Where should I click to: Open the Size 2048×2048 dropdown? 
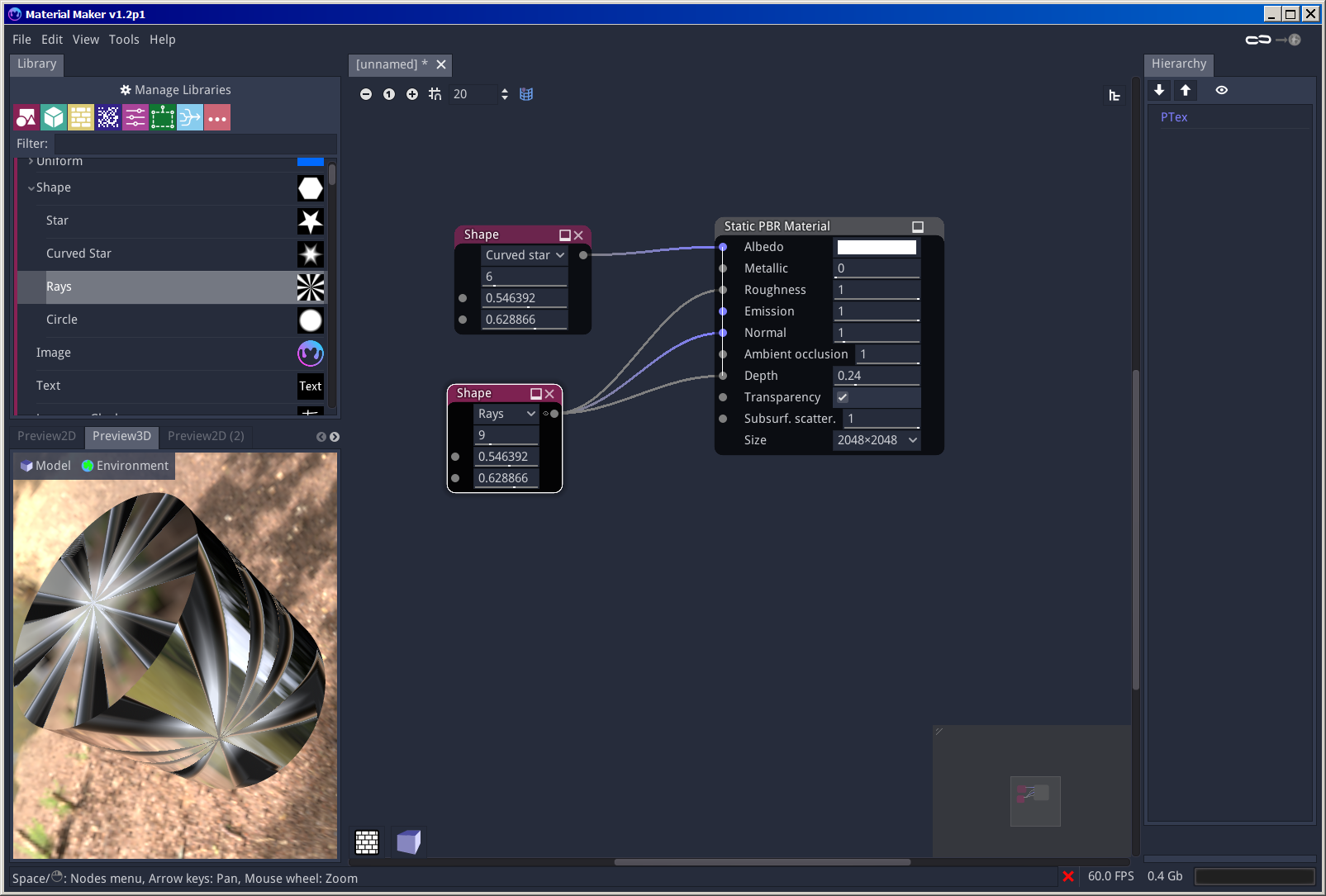click(x=877, y=440)
